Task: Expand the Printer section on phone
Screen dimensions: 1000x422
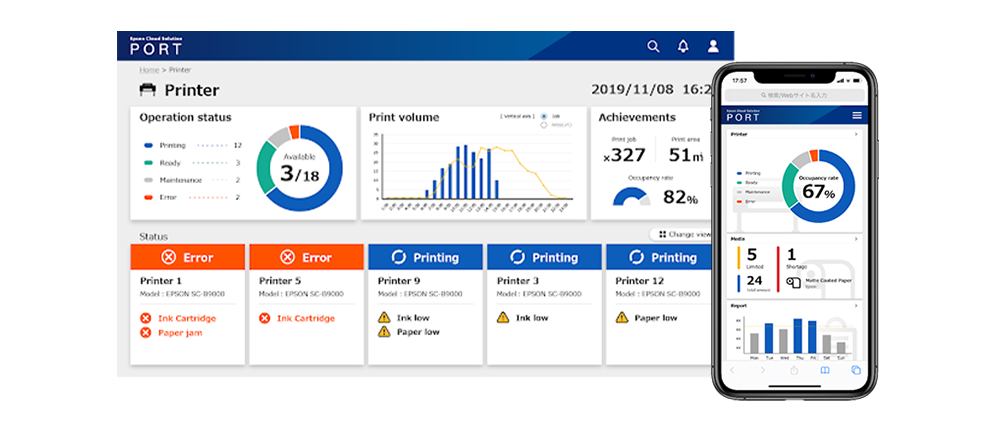Action: (x=857, y=133)
